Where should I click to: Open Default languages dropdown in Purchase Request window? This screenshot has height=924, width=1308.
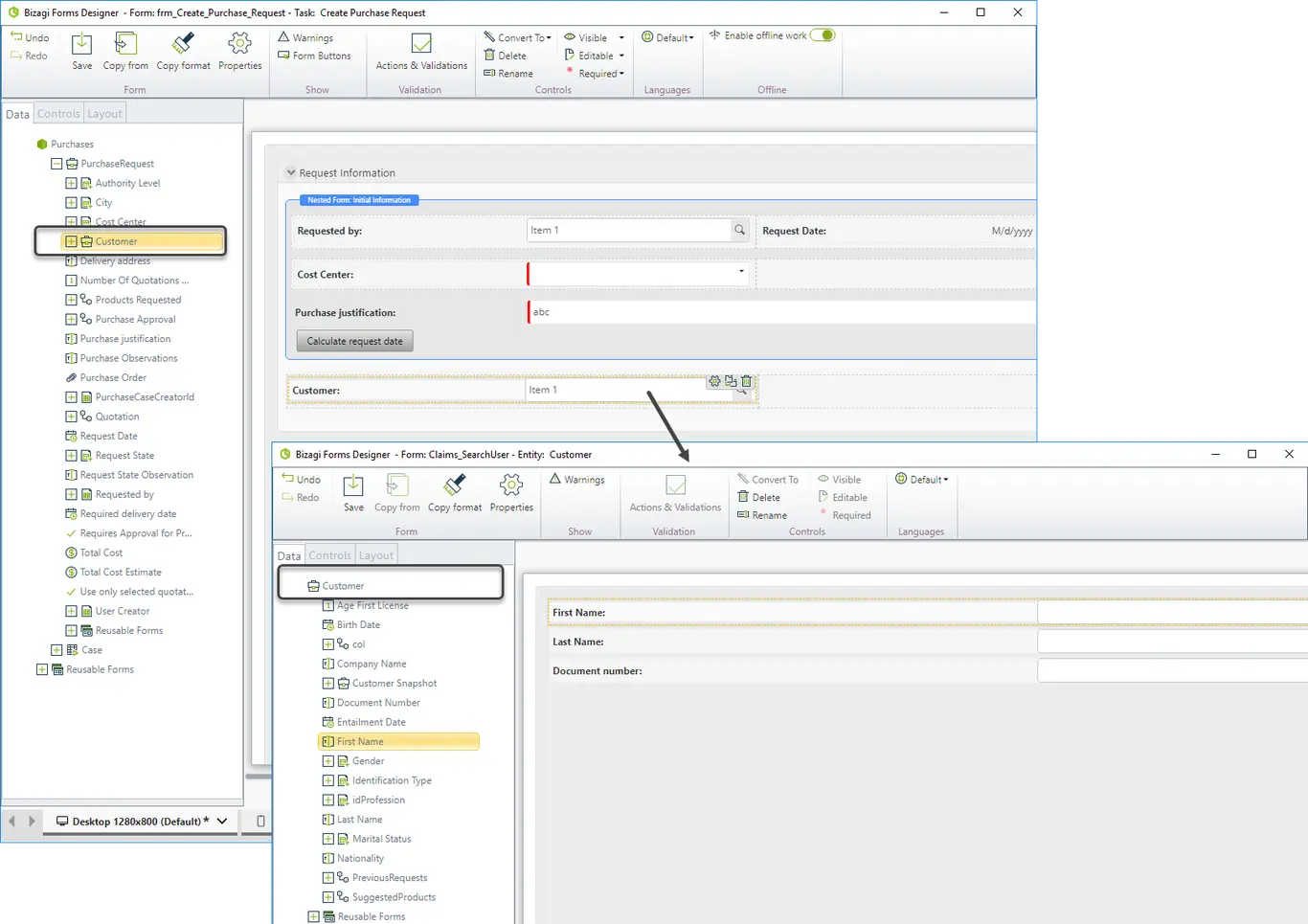(667, 37)
